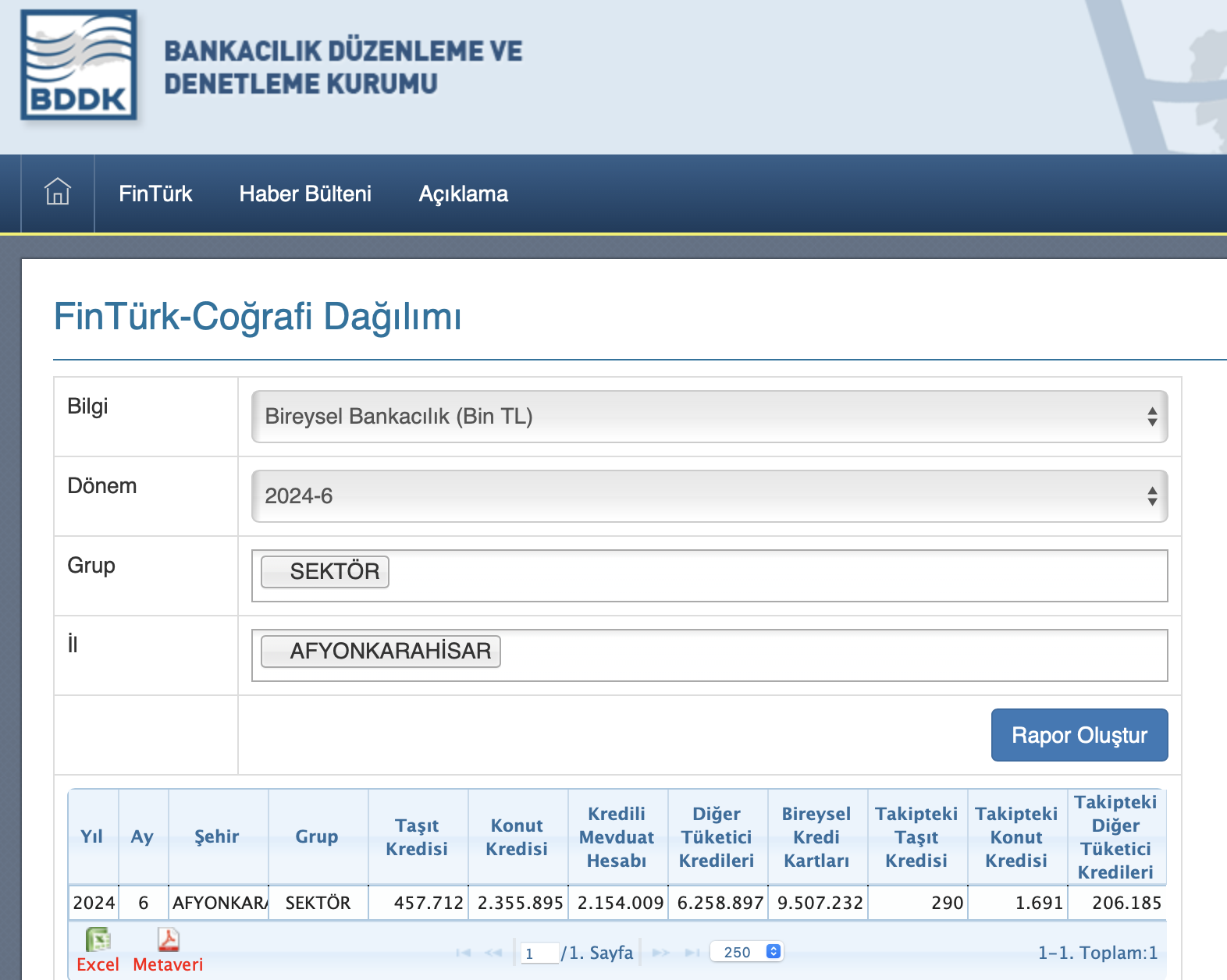Sort by Takipteki Konut Kredisi header
Image resolution: width=1227 pixels, height=980 pixels.
pyautogui.click(x=1016, y=836)
